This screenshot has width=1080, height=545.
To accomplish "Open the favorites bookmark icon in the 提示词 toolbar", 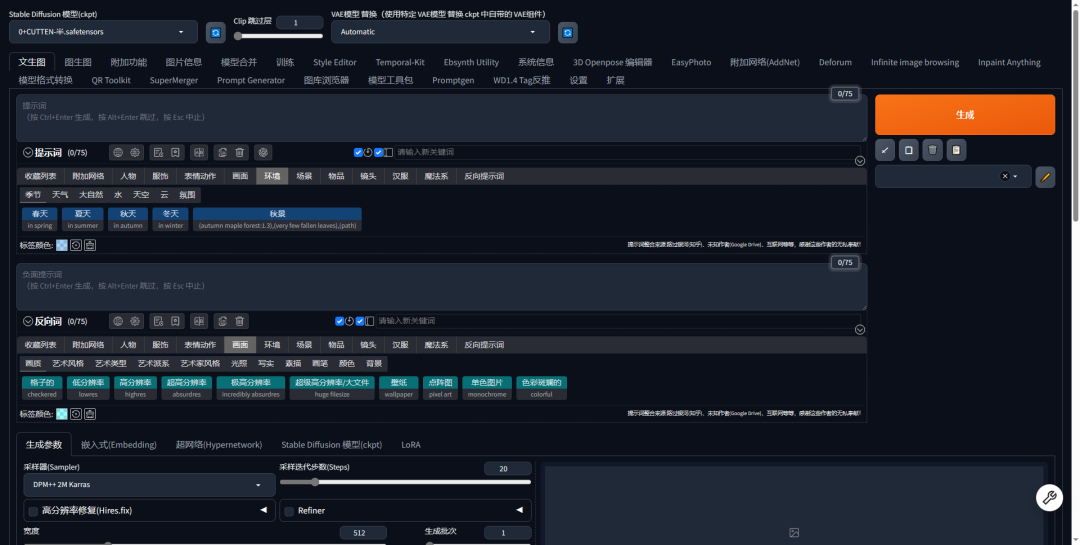I will (x=176, y=152).
